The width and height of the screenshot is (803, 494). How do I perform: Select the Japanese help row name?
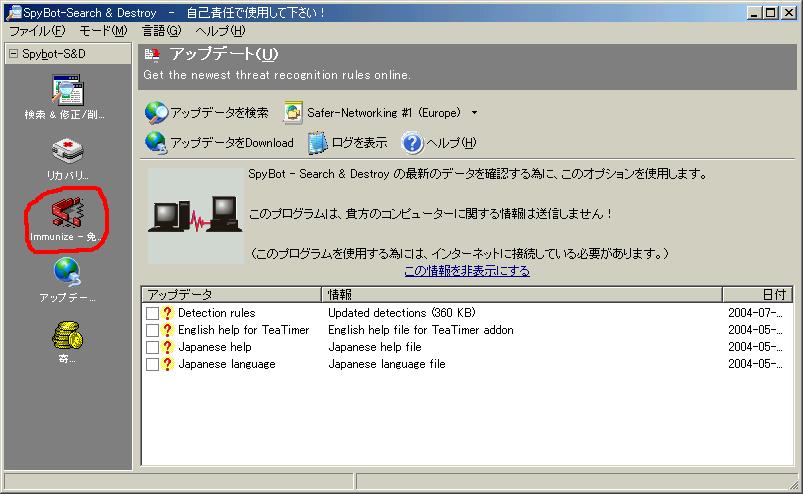tap(215, 347)
